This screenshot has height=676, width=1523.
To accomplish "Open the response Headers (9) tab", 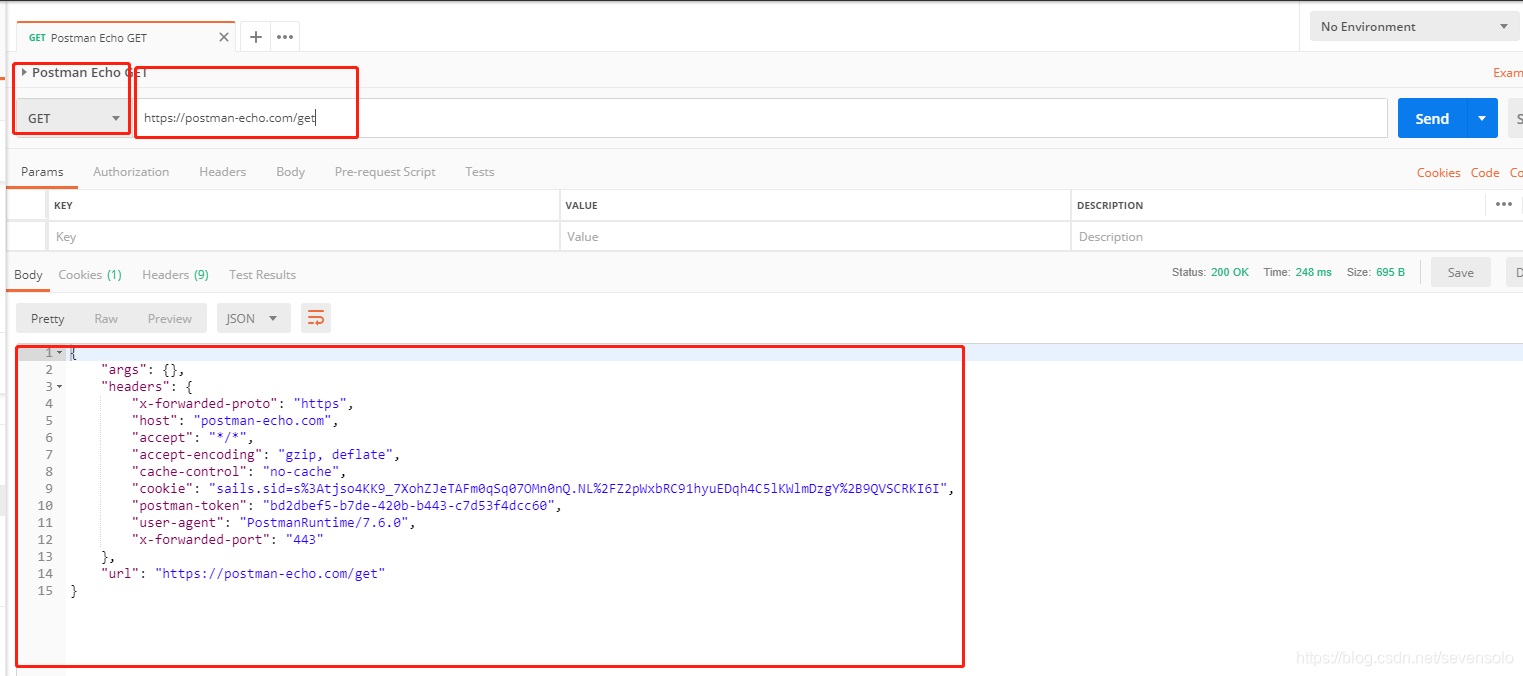I will pos(175,275).
